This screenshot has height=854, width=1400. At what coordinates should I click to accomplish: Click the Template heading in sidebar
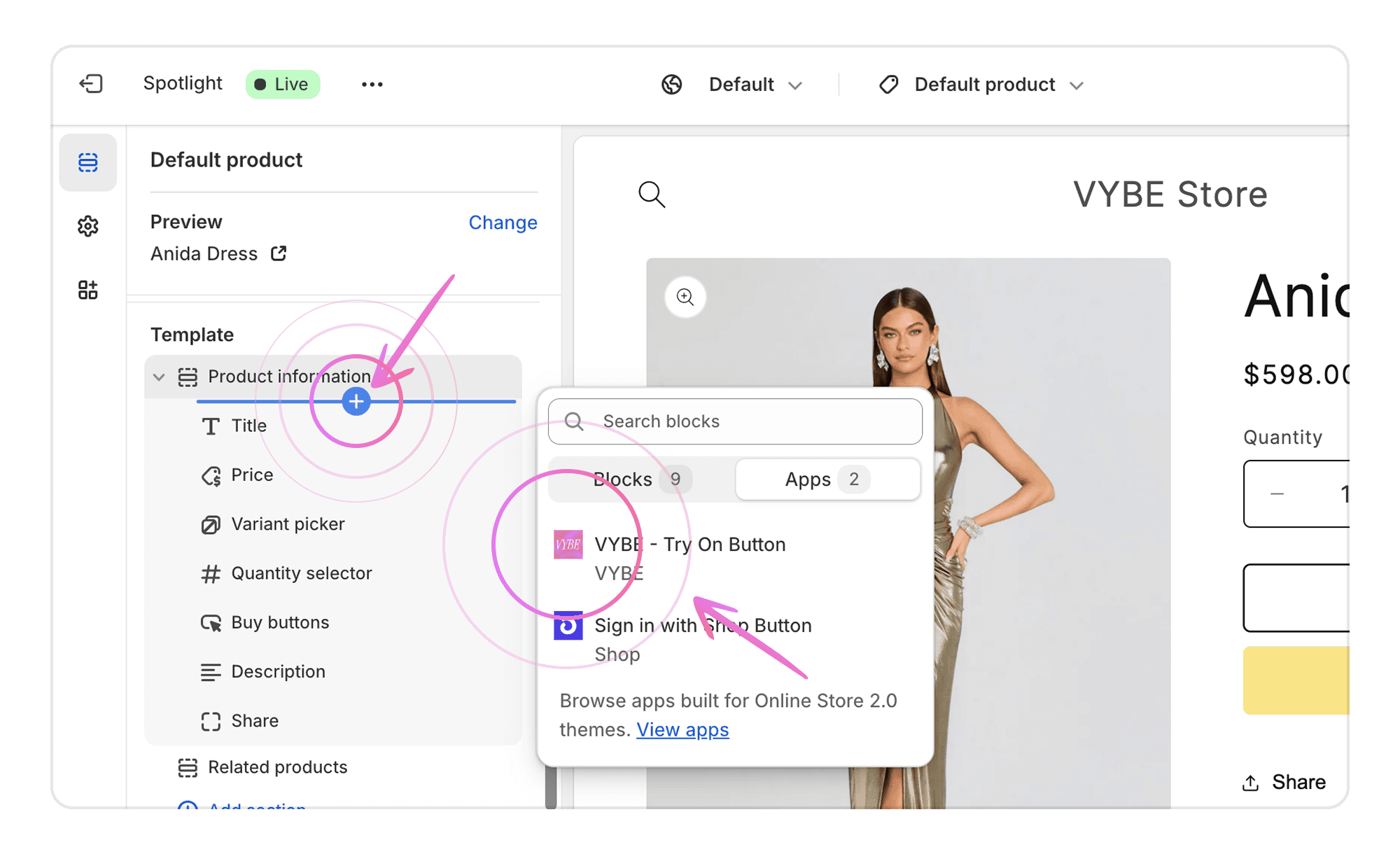click(x=192, y=335)
